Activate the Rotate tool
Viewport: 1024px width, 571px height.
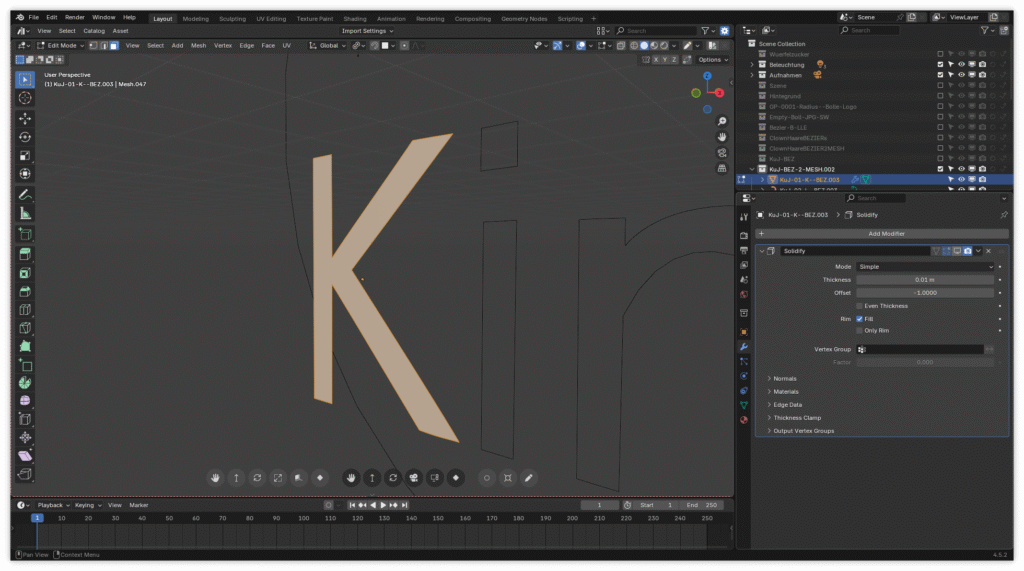click(x=25, y=137)
